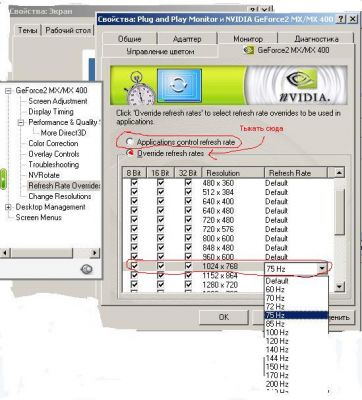Click the stopwatch icon in the NVIDIA banner
The width and height of the screenshot is (362, 400).
click(x=139, y=88)
